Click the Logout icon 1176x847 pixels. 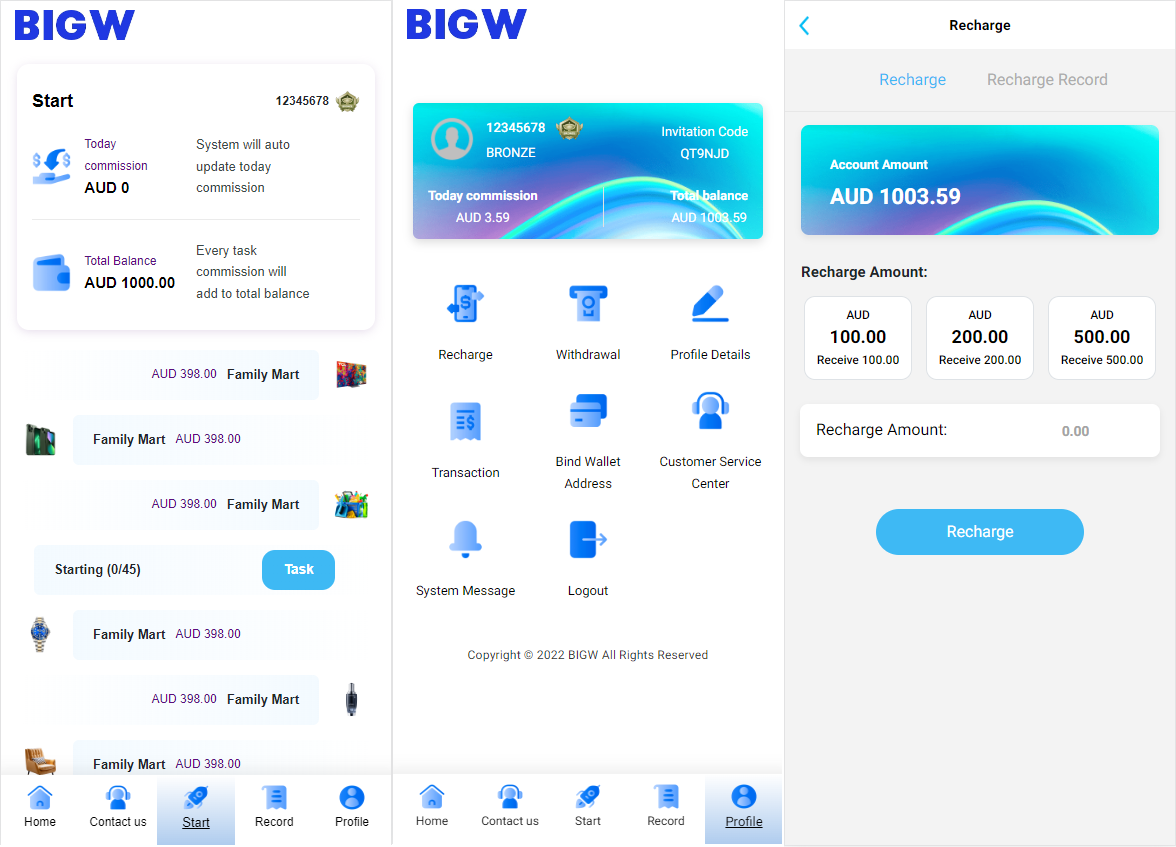(588, 539)
